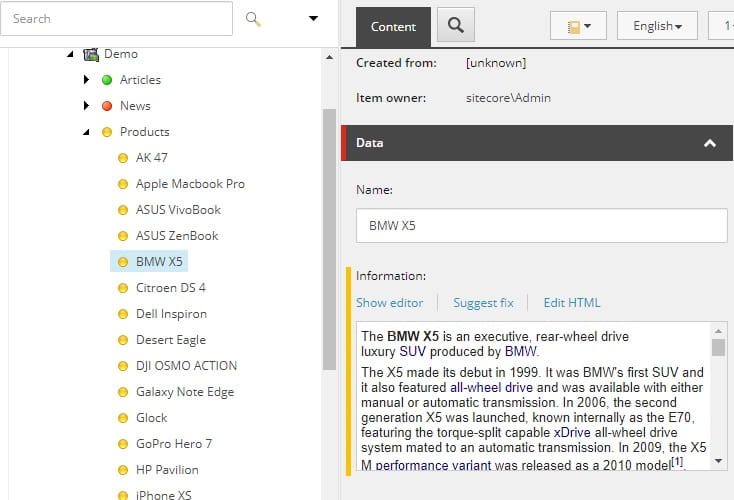This screenshot has width=734, height=500.
Task: Select Dell Inspiron item
Action: click(171, 314)
